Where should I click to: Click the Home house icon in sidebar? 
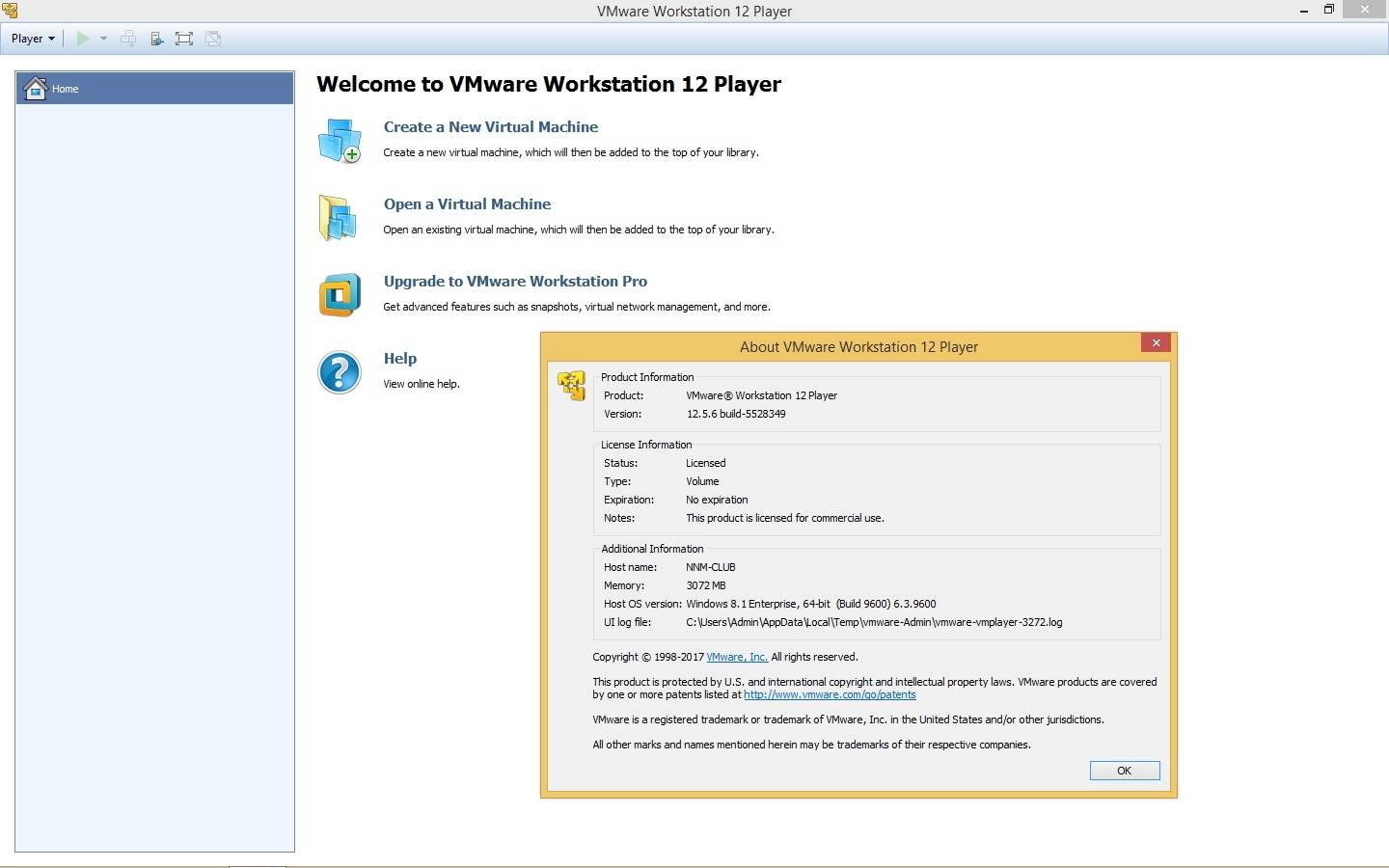(36, 88)
